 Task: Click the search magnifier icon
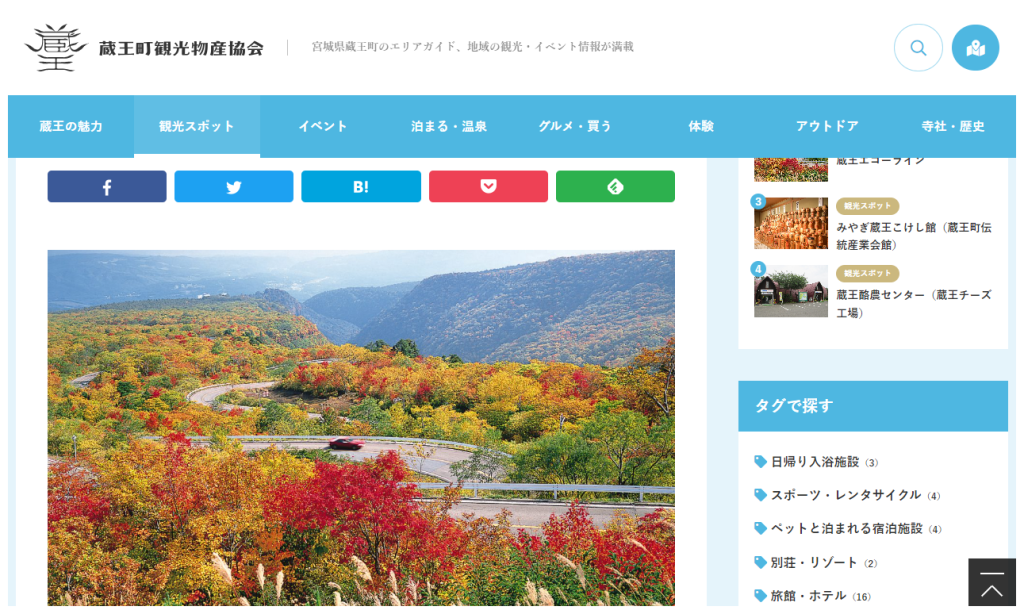click(x=917, y=48)
